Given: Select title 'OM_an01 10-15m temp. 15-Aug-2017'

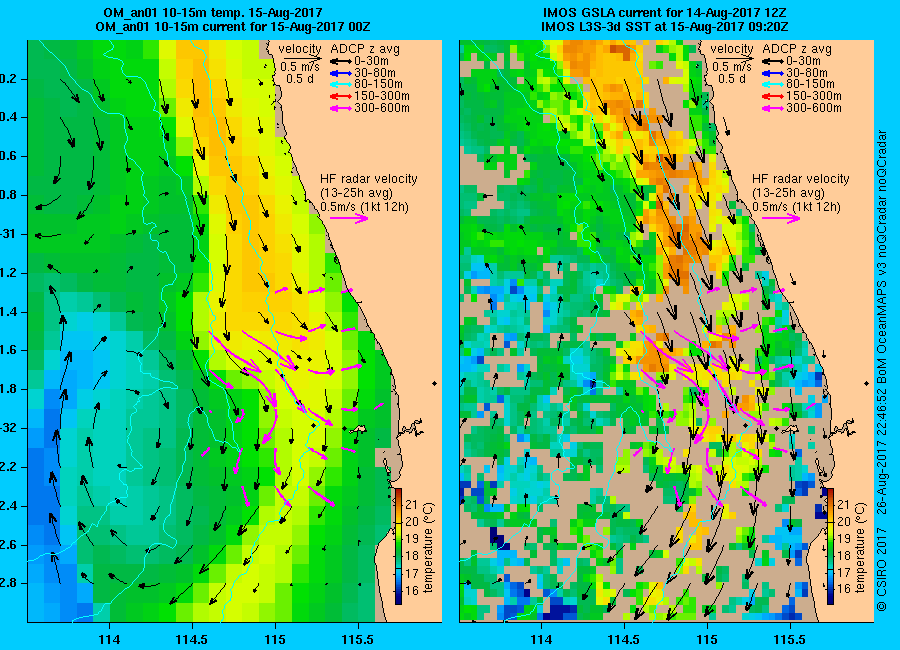Looking at the screenshot, I should (x=212, y=13).
